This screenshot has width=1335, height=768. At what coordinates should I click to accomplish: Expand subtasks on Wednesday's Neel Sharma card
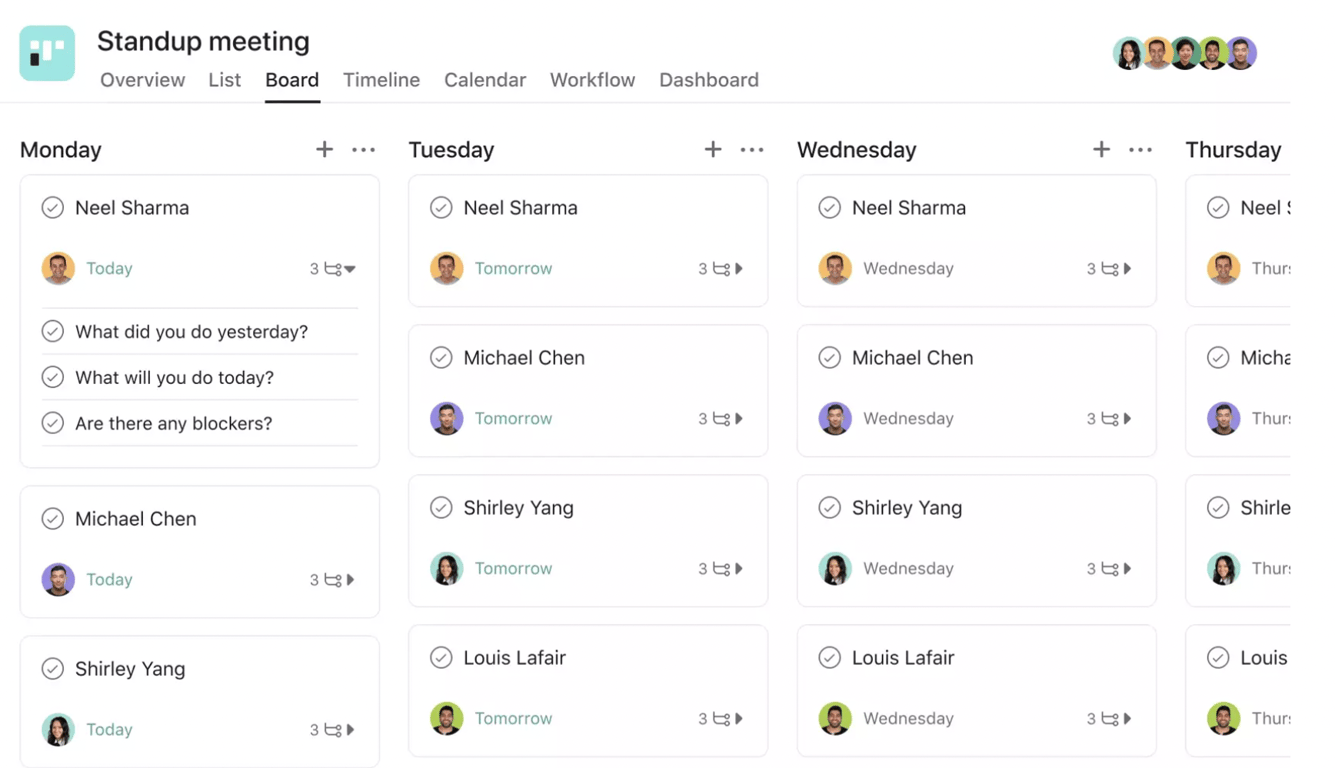pyautogui.click(x=1127, y=269)
